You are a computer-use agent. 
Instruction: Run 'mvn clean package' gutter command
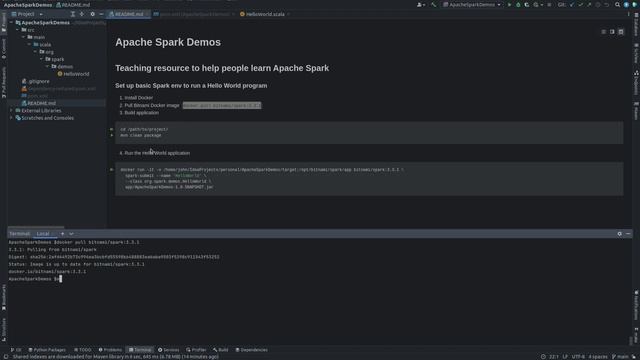tap(111, 135)
